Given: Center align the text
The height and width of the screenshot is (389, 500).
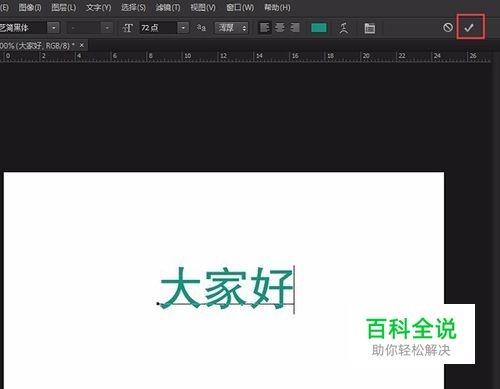Looking at the screenshot, I should pyautogui.click(x=280, y=28).
